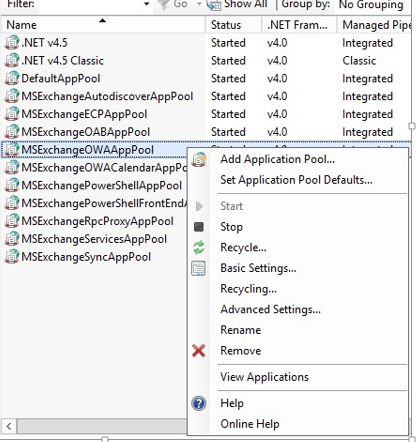Sort by the Managed Pipe column header
Image resolution: width=418 pixels, height=442 pixels.
click(x=374, y=25)
